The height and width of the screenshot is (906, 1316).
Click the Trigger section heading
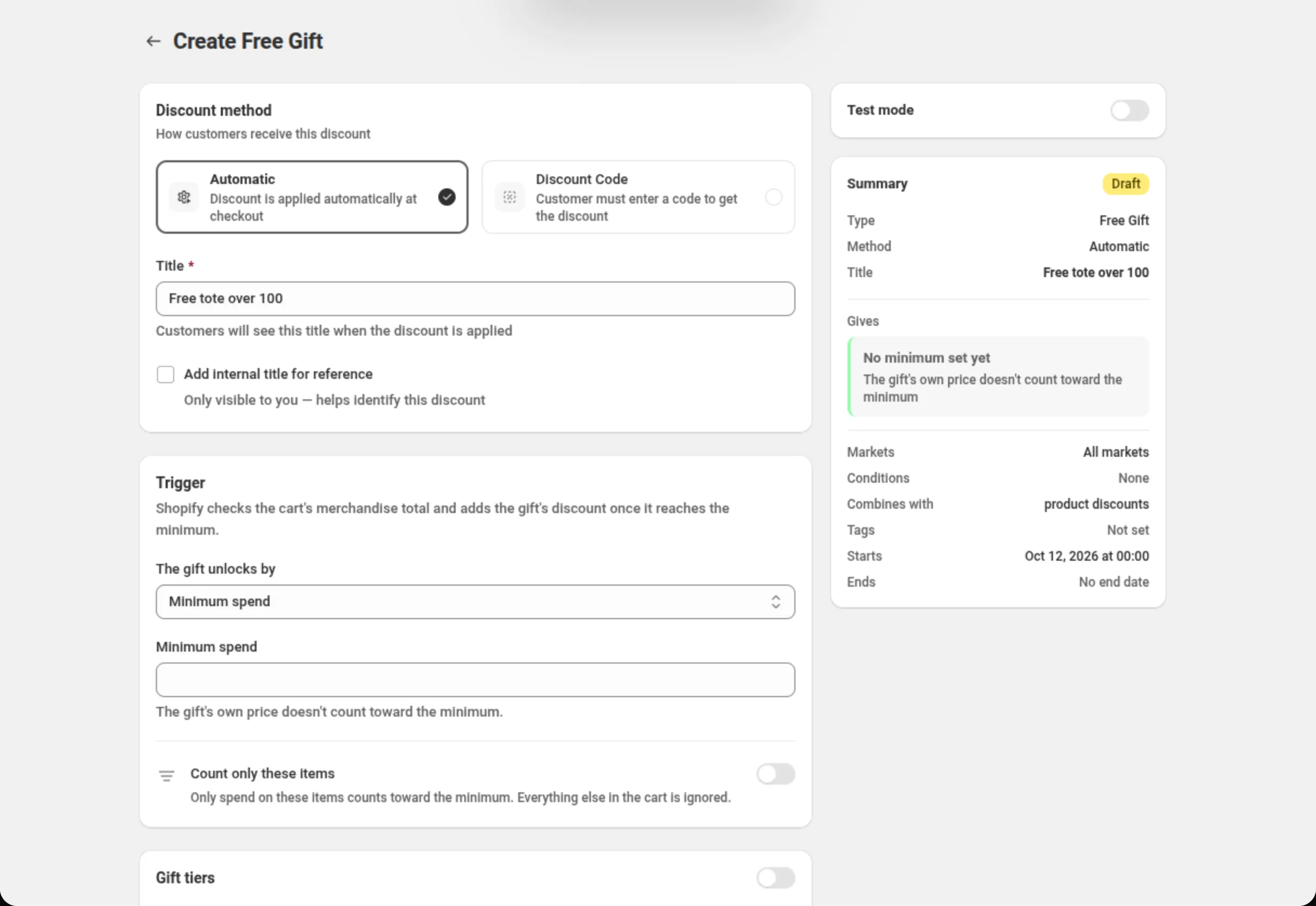pos(180,483)
